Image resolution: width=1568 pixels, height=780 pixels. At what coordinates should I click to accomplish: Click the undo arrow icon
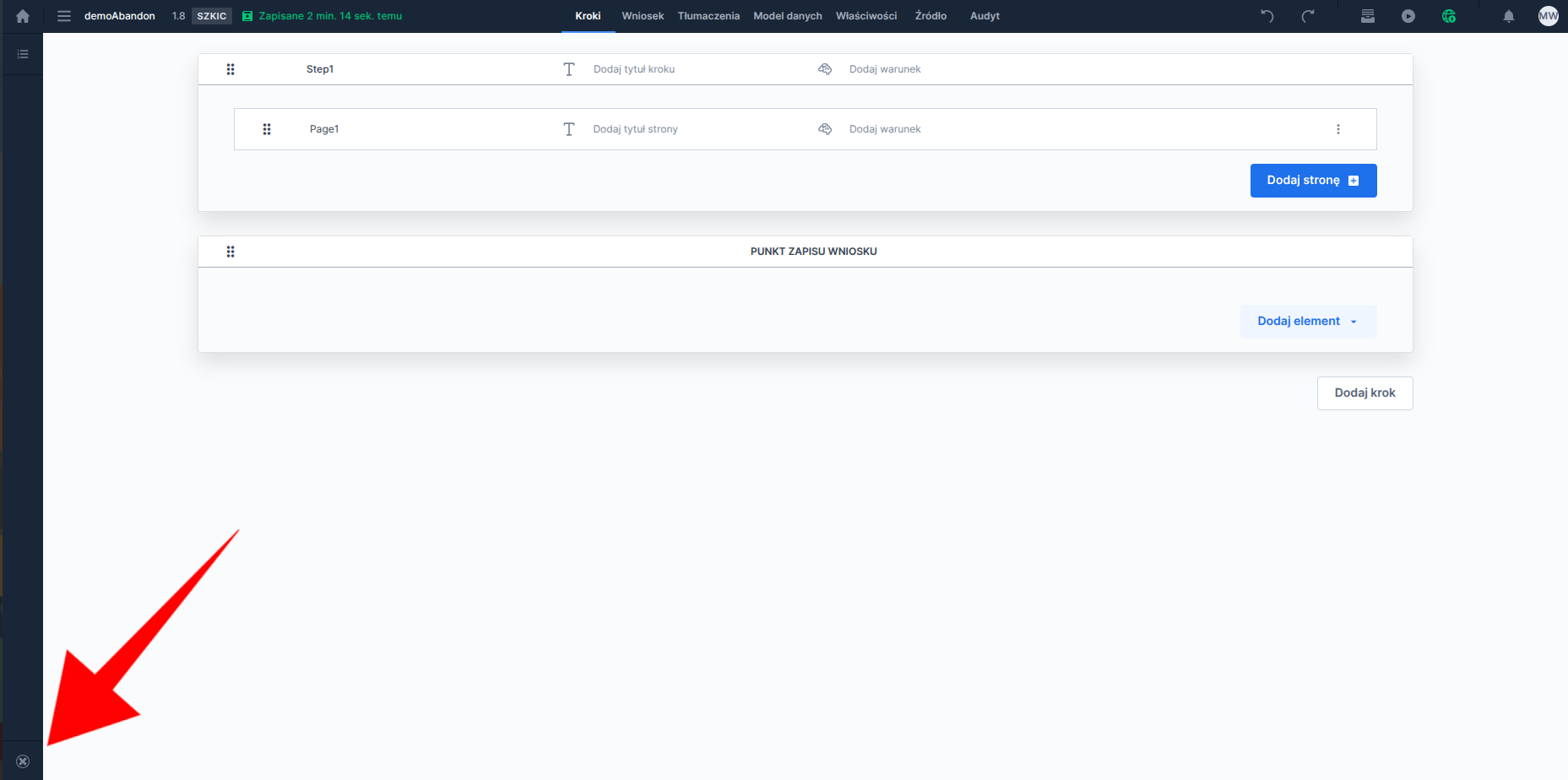[x=1267, y=16]
